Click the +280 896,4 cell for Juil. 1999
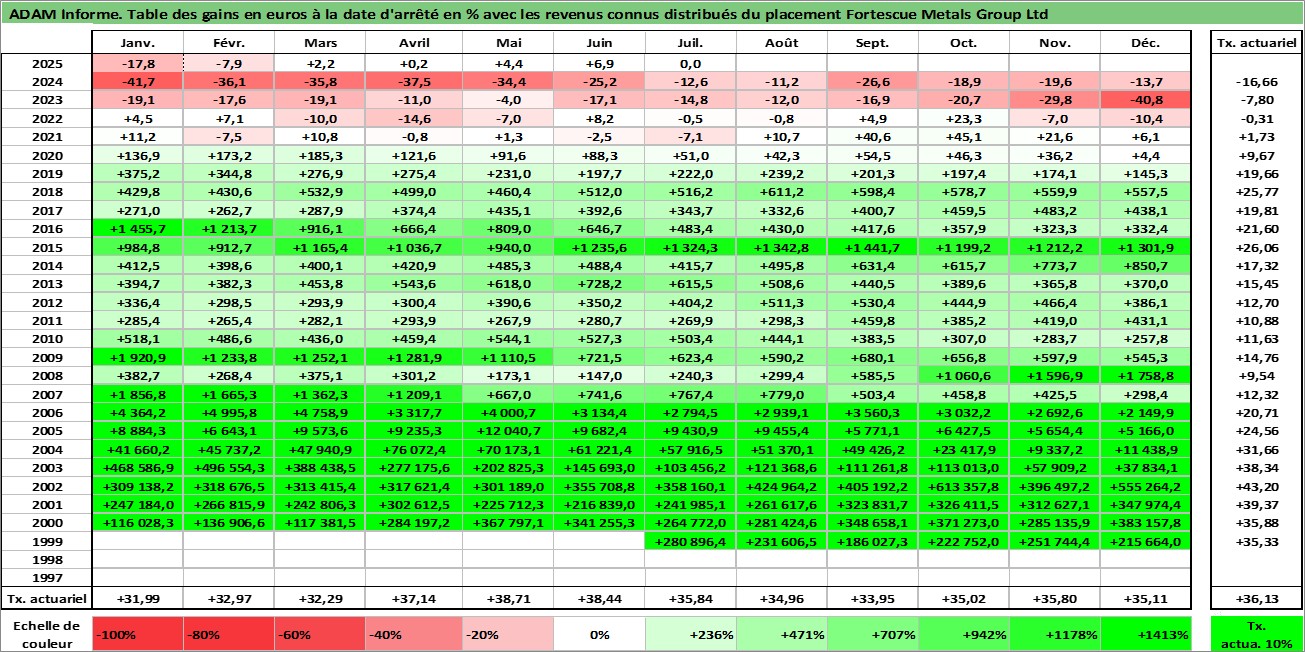This screenshot has height=652, width=1305. tap(691, 541)
